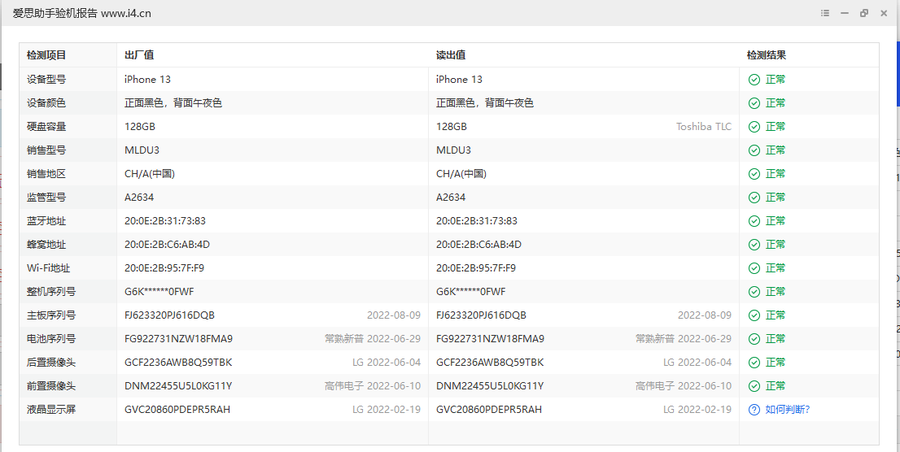Click read front camera serial DNM22455U5L0KG11Y
Viewport: 900px width, 452px height.
point(490,385)
